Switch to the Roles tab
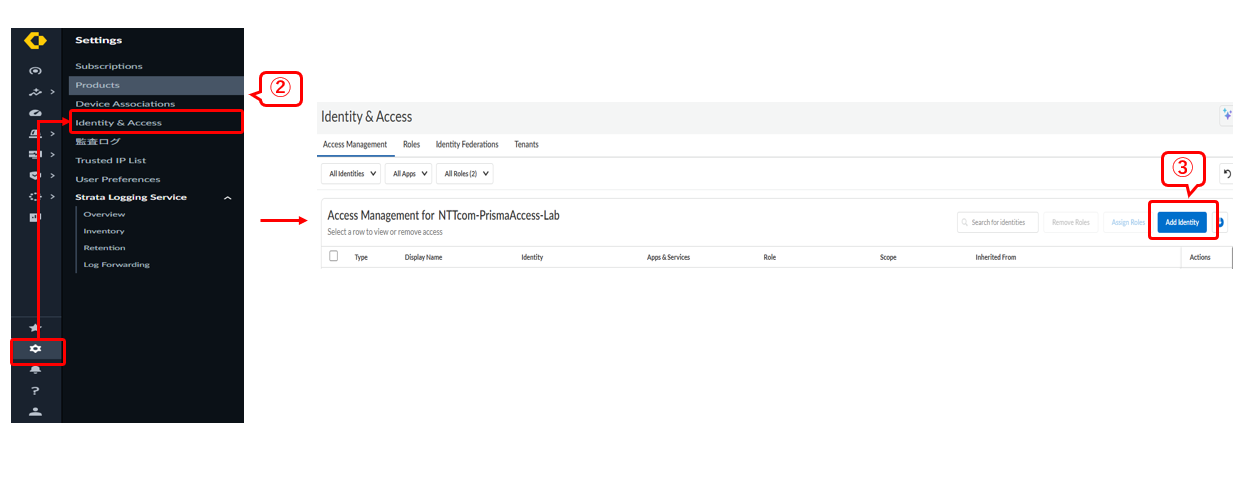Viewport: 1243px width, 478px height. (411, 144)
